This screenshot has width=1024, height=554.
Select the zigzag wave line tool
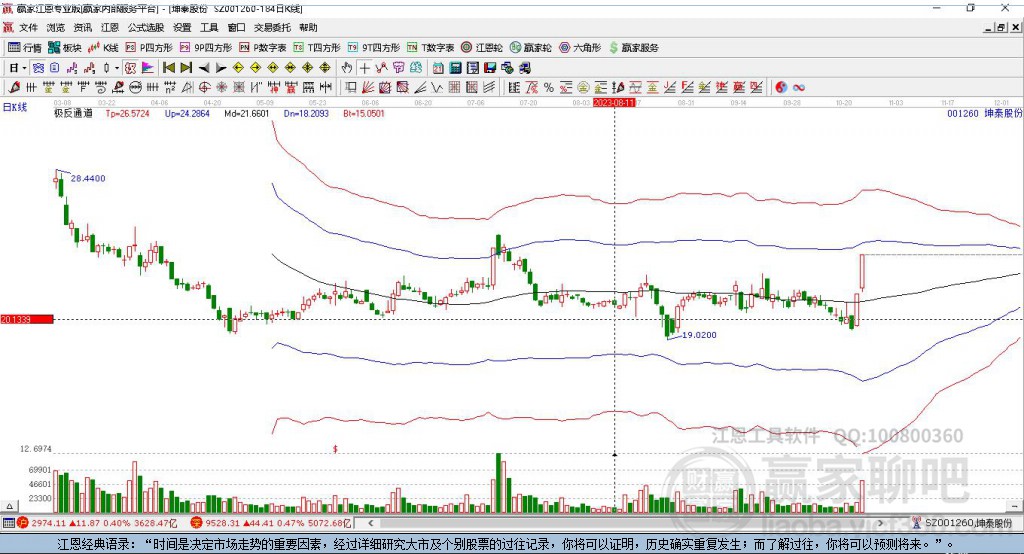[436, 87]
